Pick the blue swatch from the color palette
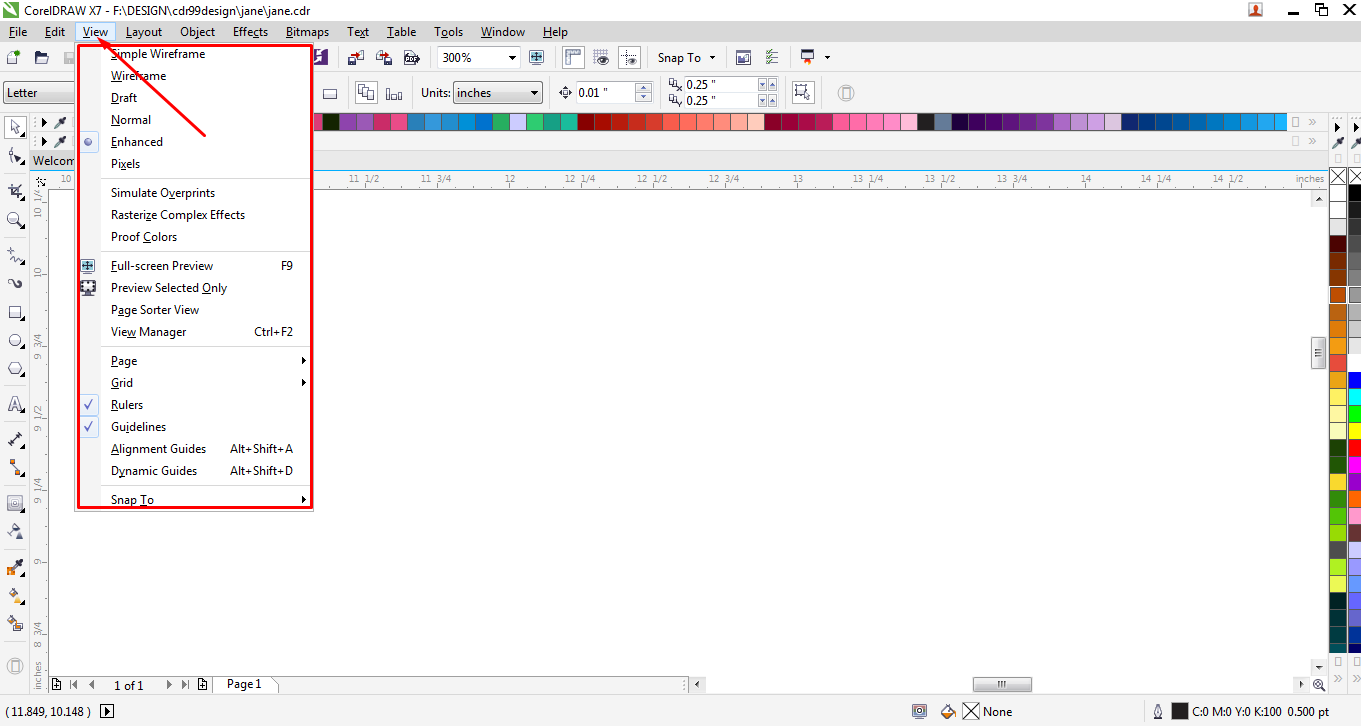 click(1354, 379)
